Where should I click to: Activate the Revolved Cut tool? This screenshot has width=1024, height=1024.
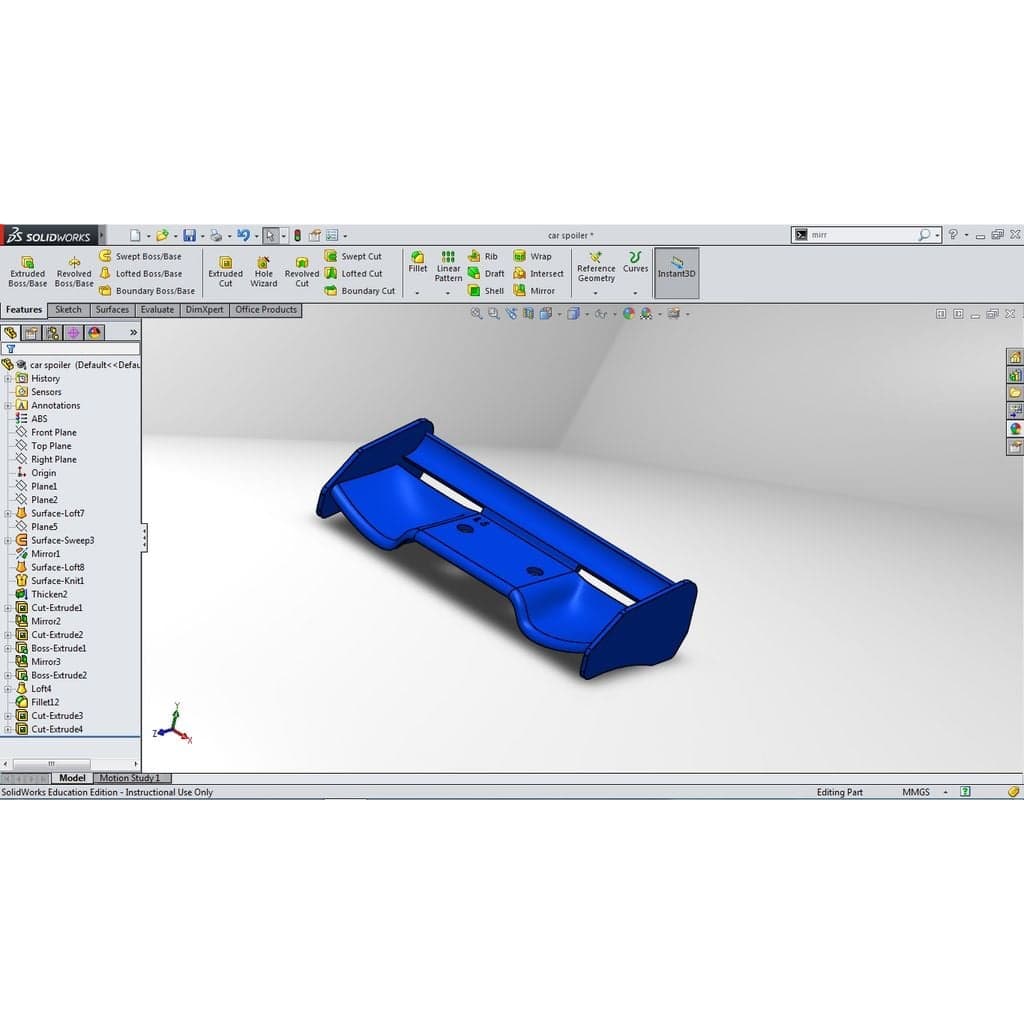coord(302,272)
